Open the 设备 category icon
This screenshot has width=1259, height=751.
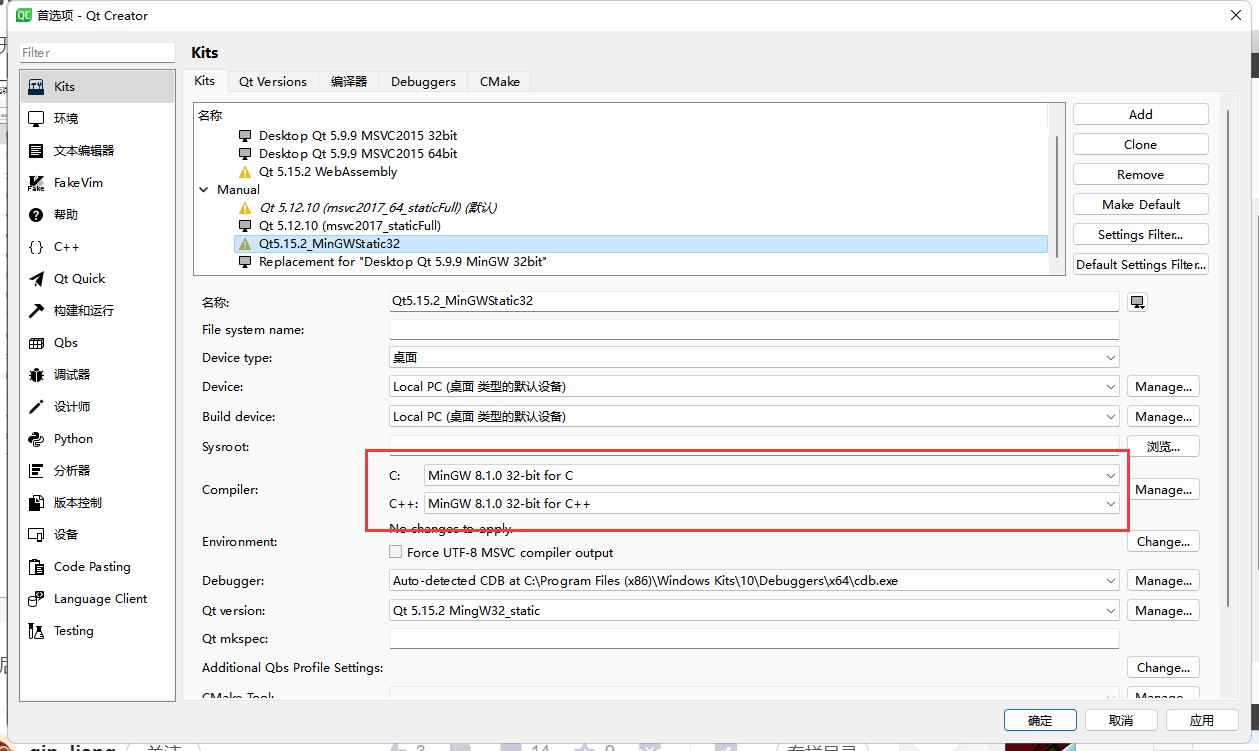(36, 535)
